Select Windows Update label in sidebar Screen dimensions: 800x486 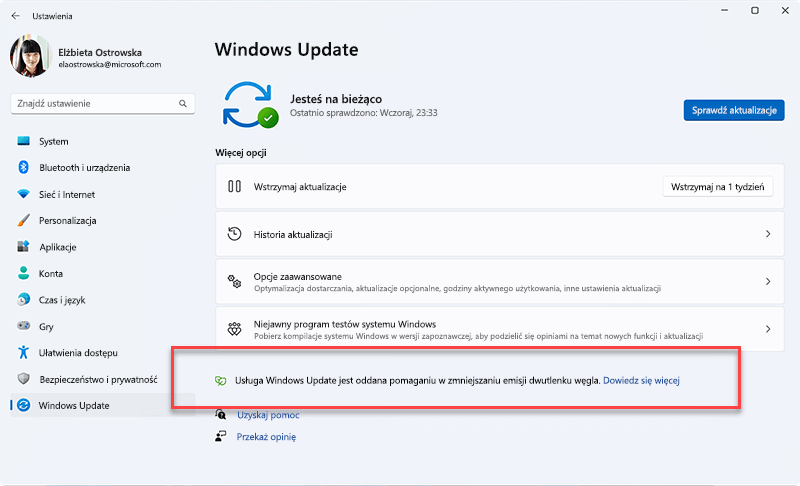[x=74, y=406]
